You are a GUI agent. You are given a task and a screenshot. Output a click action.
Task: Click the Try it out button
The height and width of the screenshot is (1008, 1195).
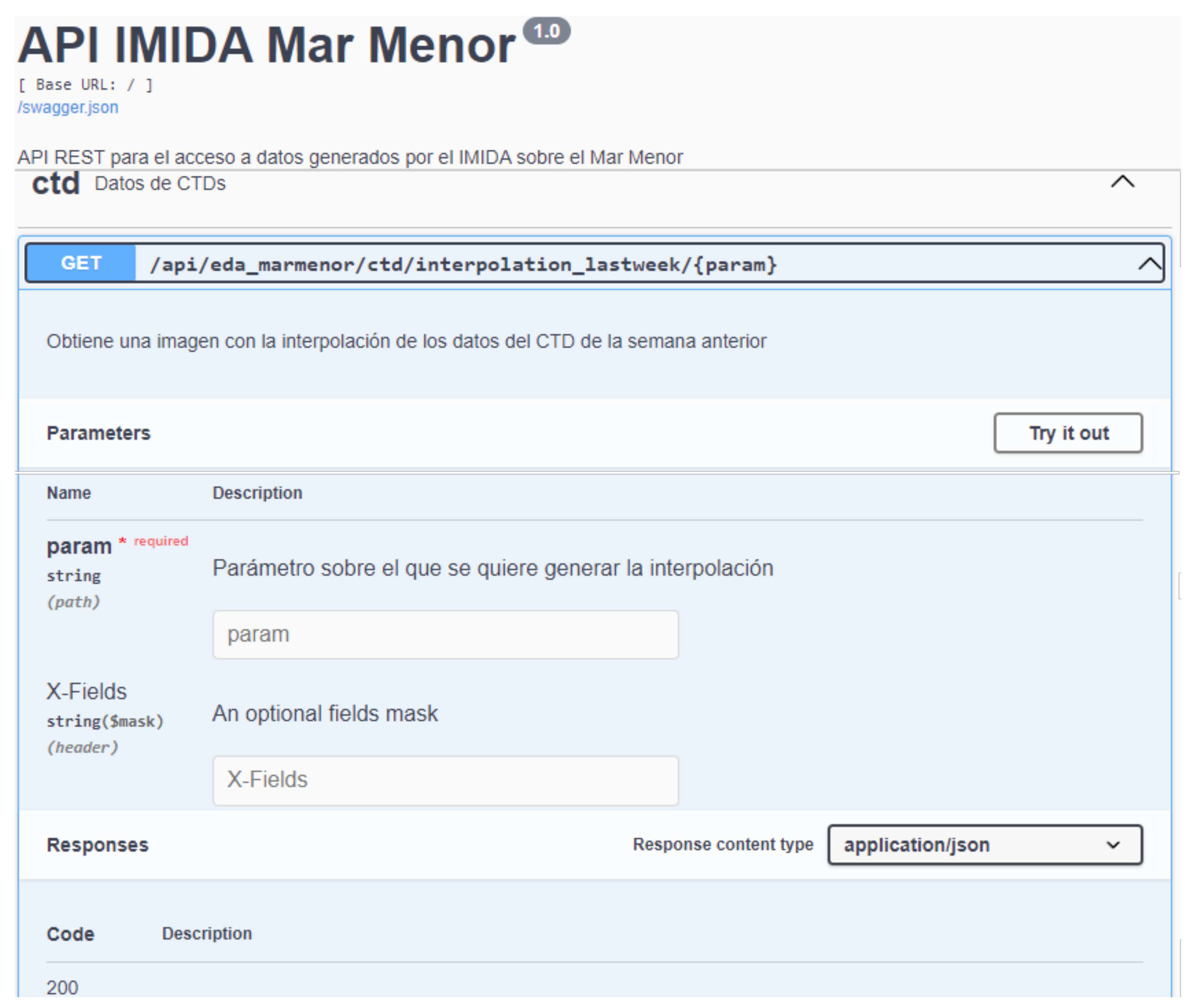[x=1067, y=433]
